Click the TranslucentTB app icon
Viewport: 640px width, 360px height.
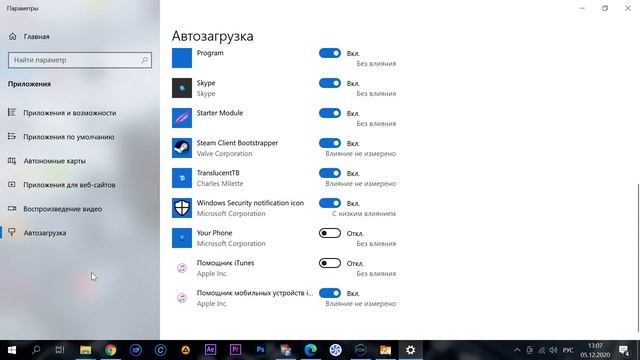click(182, 178)
